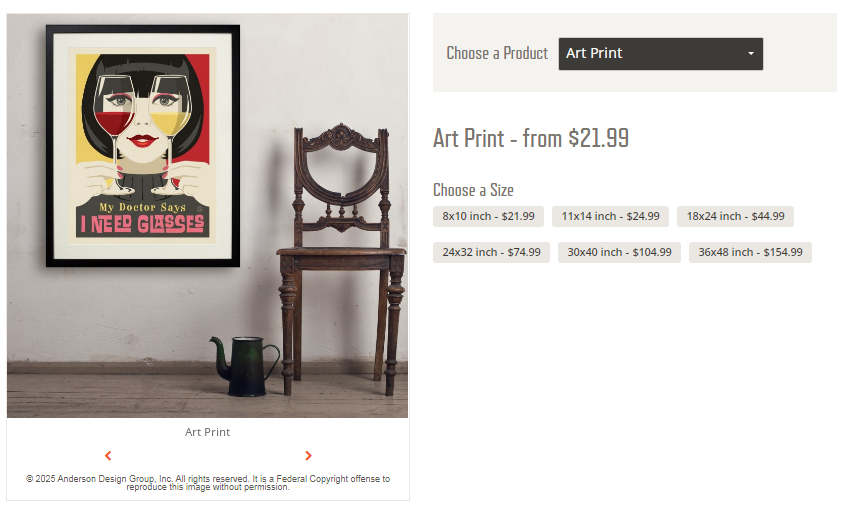Advance to next product image with right arrow
This screenshot has height=508, width=846.
(x=308, y=456)
